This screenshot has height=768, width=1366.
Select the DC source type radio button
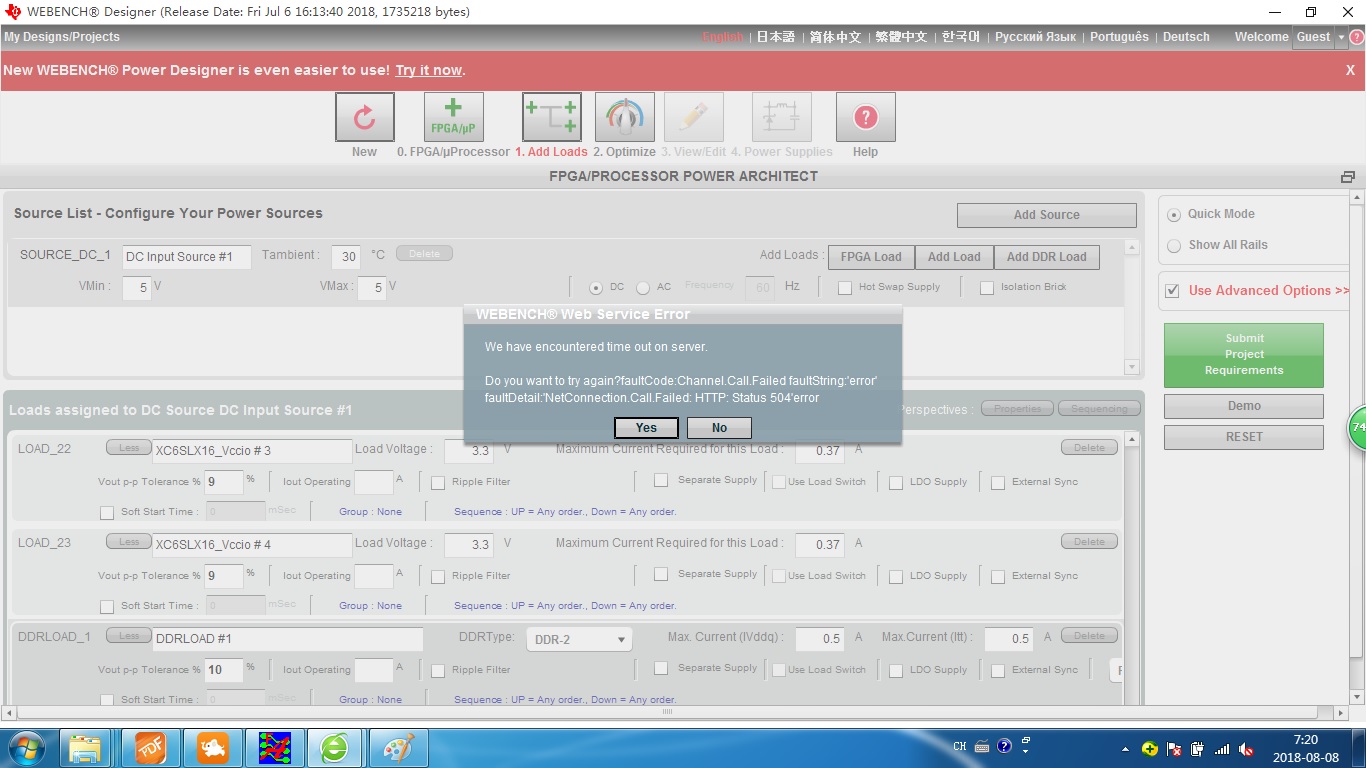[596, 288]
